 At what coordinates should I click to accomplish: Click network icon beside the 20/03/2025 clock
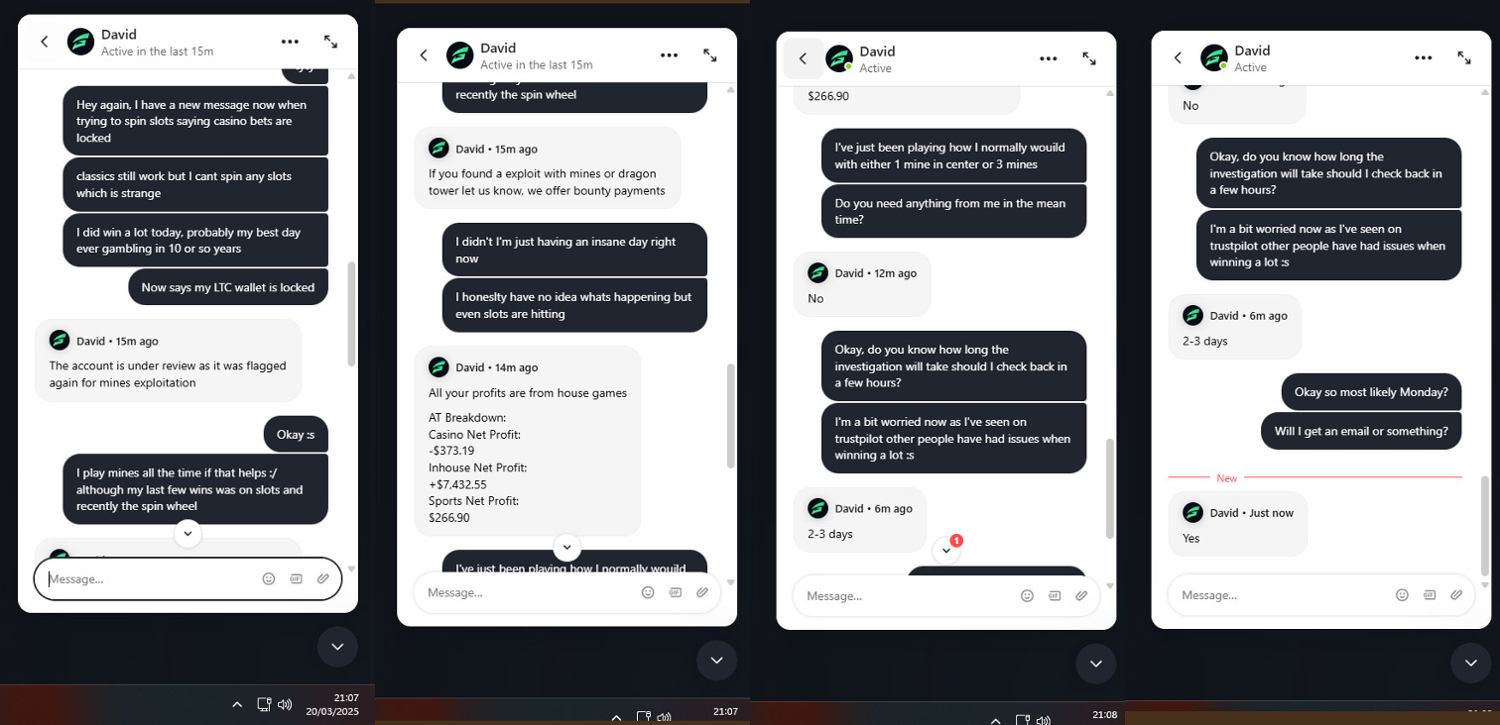(263, 704)
